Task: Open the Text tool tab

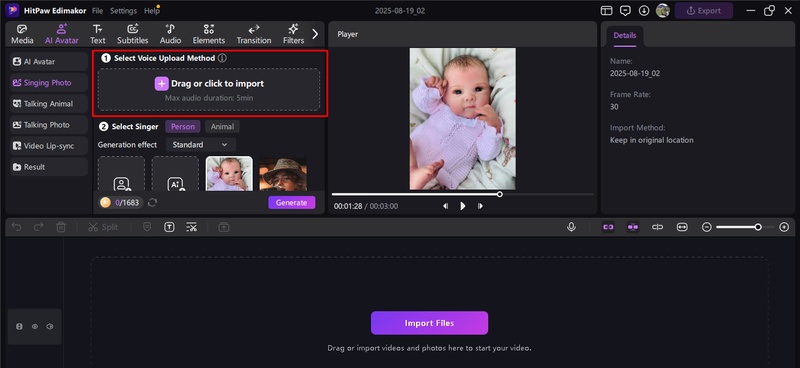Action: pyautogui.click(x=97, y=34)
